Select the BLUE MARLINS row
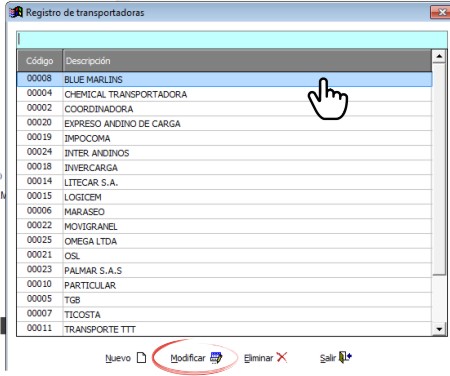The image size is (450, 376). point(224,79)
